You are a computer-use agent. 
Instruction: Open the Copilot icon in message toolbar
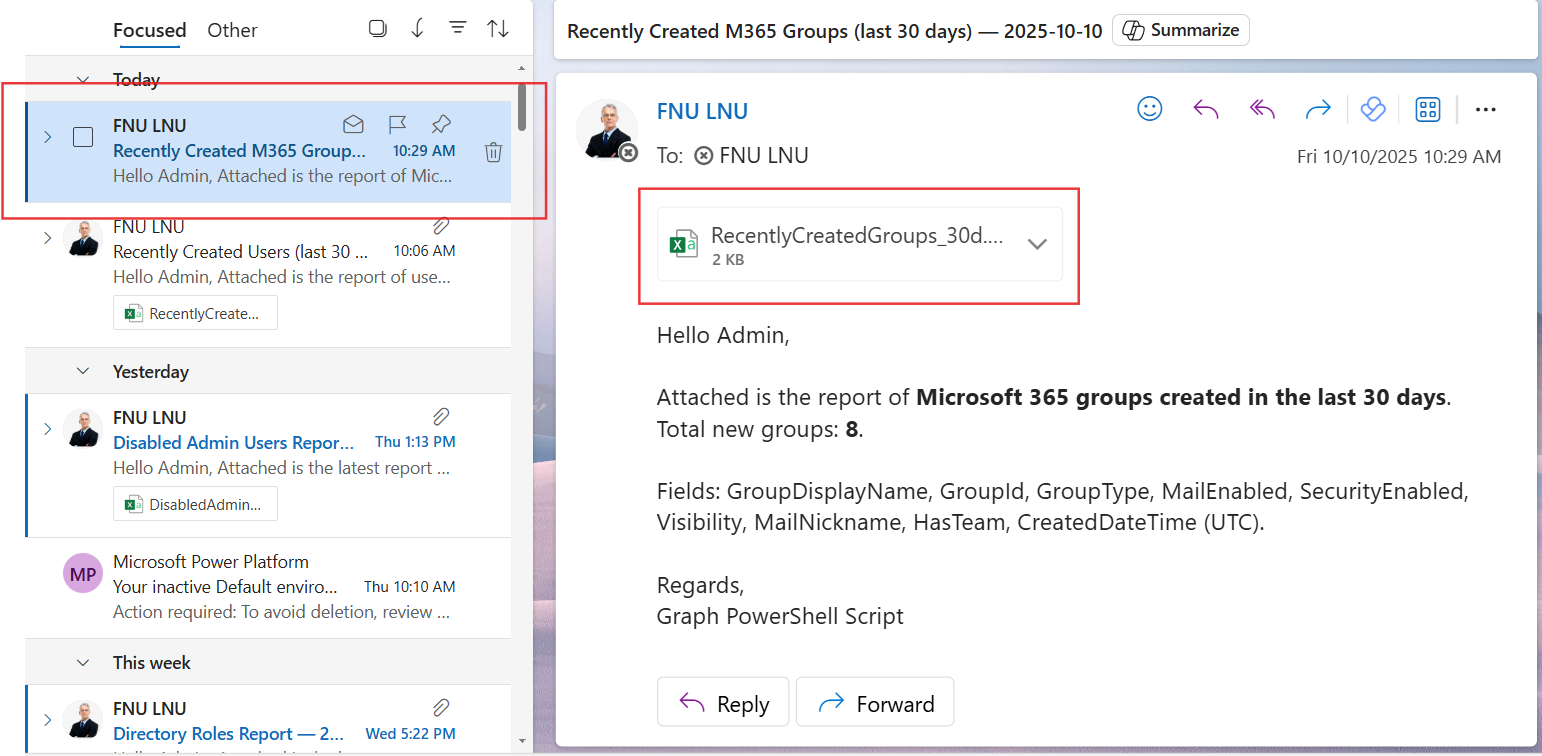[1373, 109]
